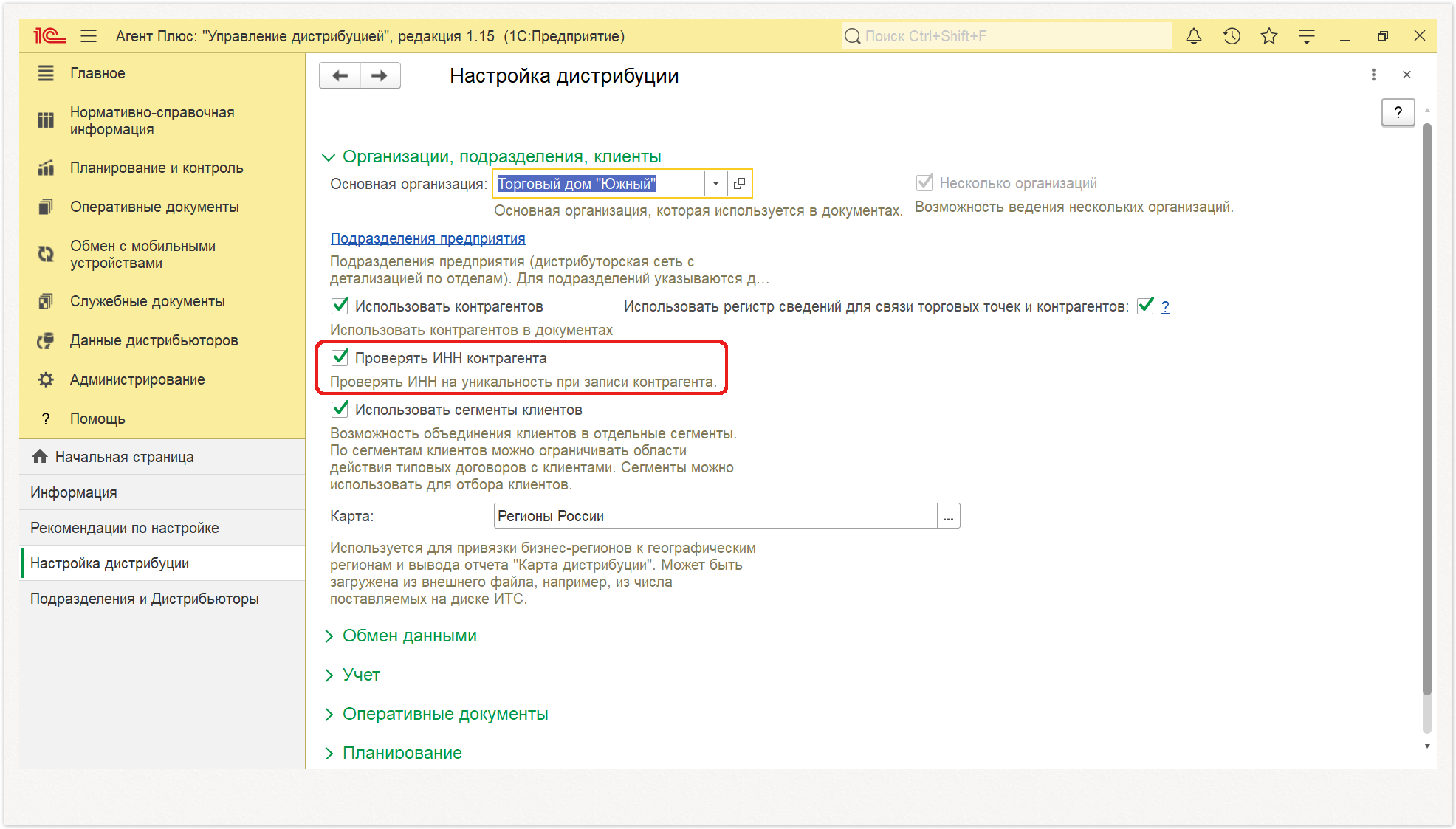This screenshot has width=1456, height=829.
Task: Toggle регистр сведений для связи checkbox
Action: pos(1145,306)
